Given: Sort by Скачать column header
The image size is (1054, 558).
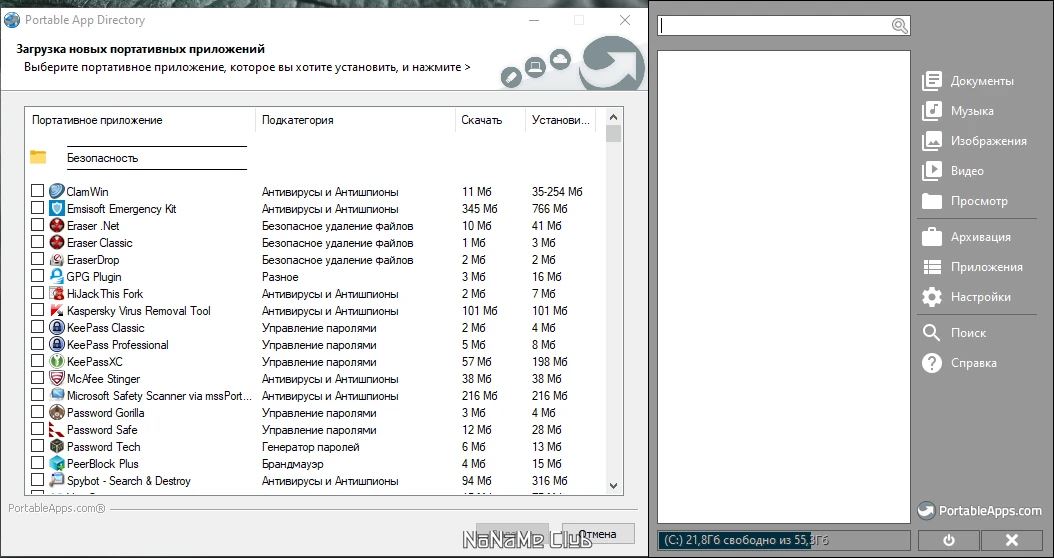Looking at the screenshot, I should [490, 120].
